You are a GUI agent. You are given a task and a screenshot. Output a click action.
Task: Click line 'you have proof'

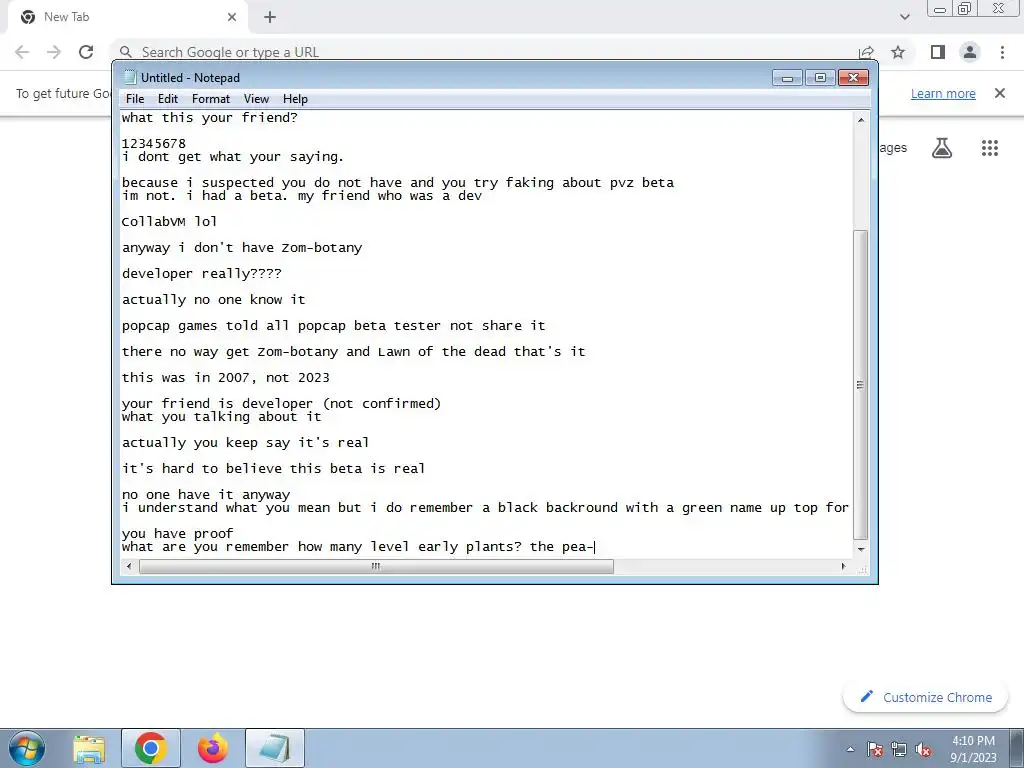pyautogui.click(x=177, y=534)
